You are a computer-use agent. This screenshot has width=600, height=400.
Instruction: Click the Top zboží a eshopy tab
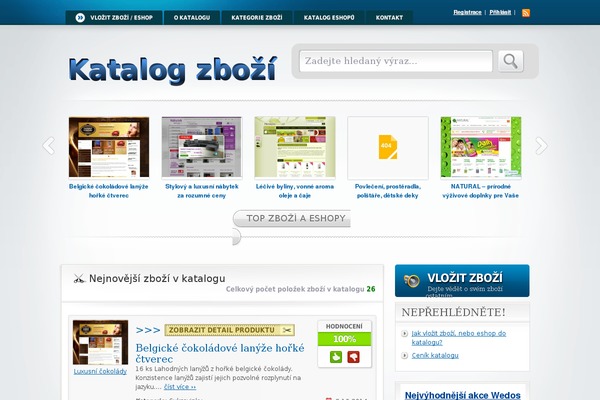292,218
